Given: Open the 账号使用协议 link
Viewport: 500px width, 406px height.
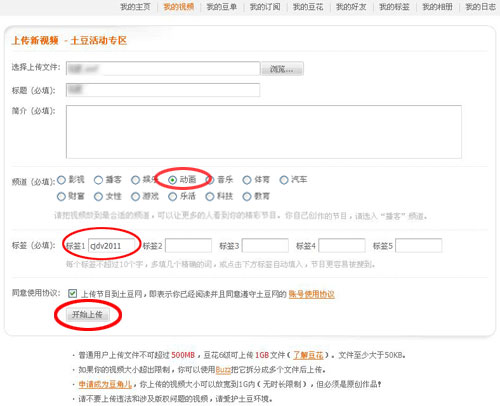Looking at the screenshot, I should 311,294.
